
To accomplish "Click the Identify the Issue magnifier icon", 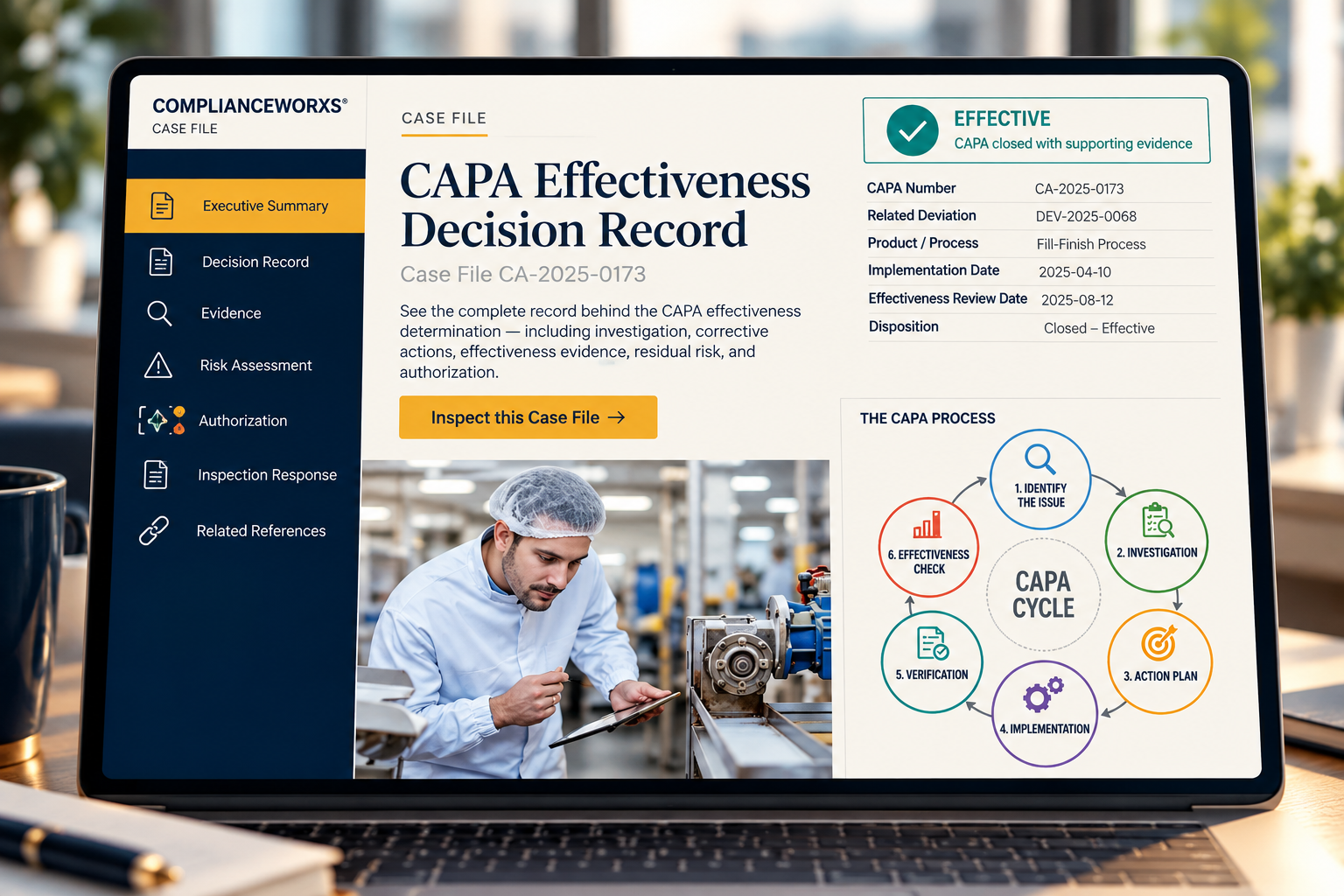I will point(1040,459).
